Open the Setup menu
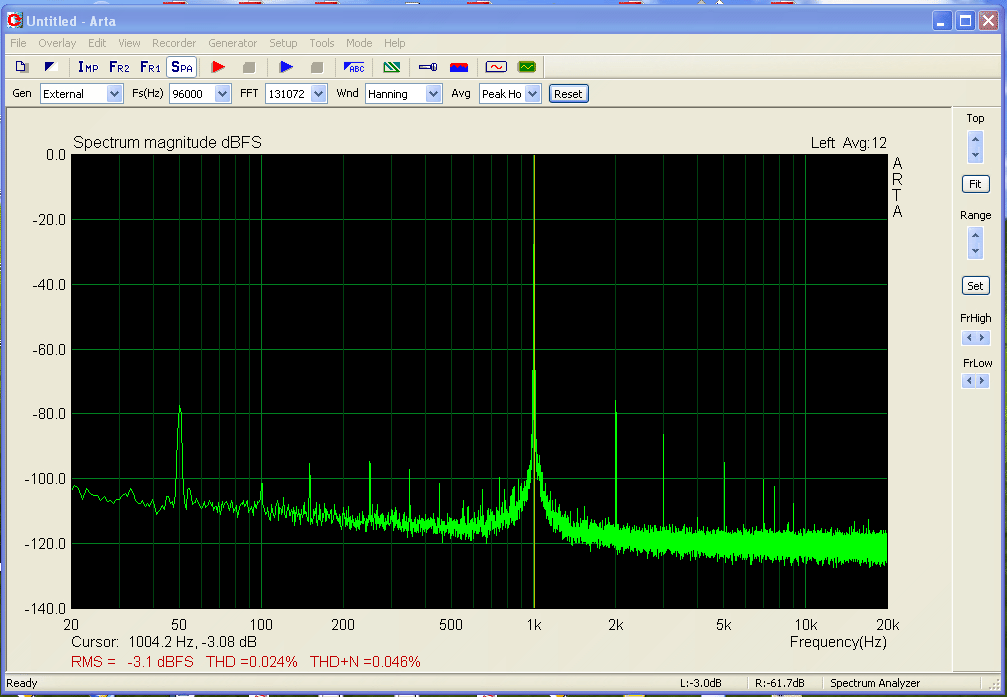The width and height of the screenshot is (1007, 697). click(x=283, y=43)
